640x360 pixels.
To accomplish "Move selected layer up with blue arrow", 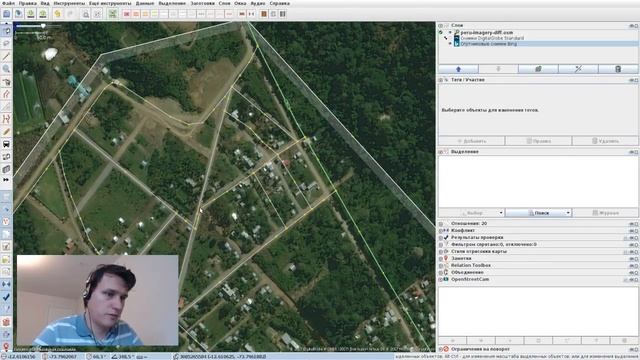I will pos(458,69).
